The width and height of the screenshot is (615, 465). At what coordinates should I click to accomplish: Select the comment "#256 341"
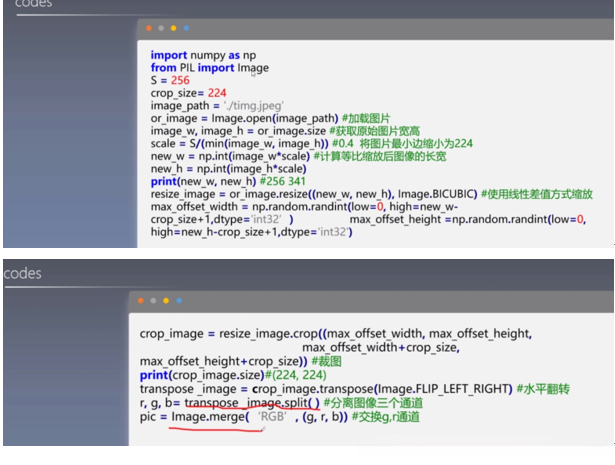click(282, 182)
